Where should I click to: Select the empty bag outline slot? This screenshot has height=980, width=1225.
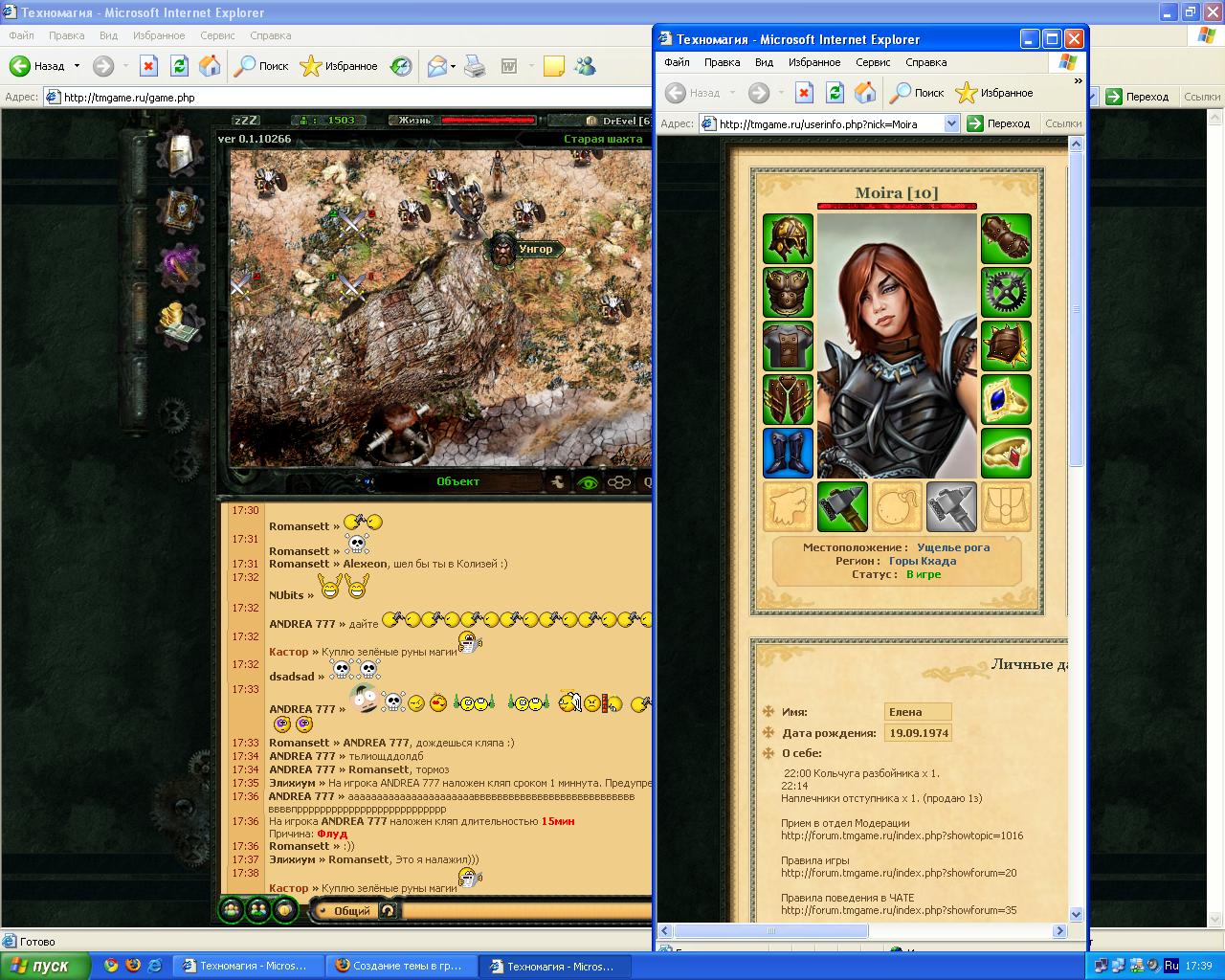(x=1006, y=506)
